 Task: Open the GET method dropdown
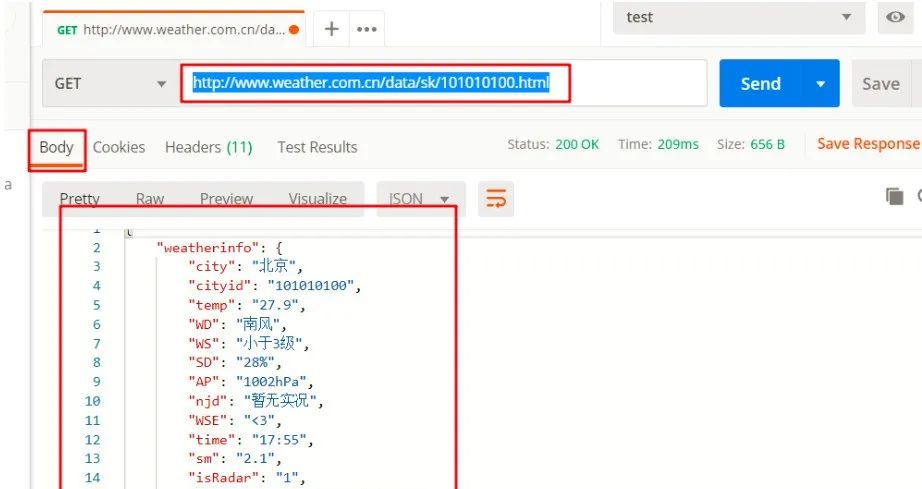[110, 84]
